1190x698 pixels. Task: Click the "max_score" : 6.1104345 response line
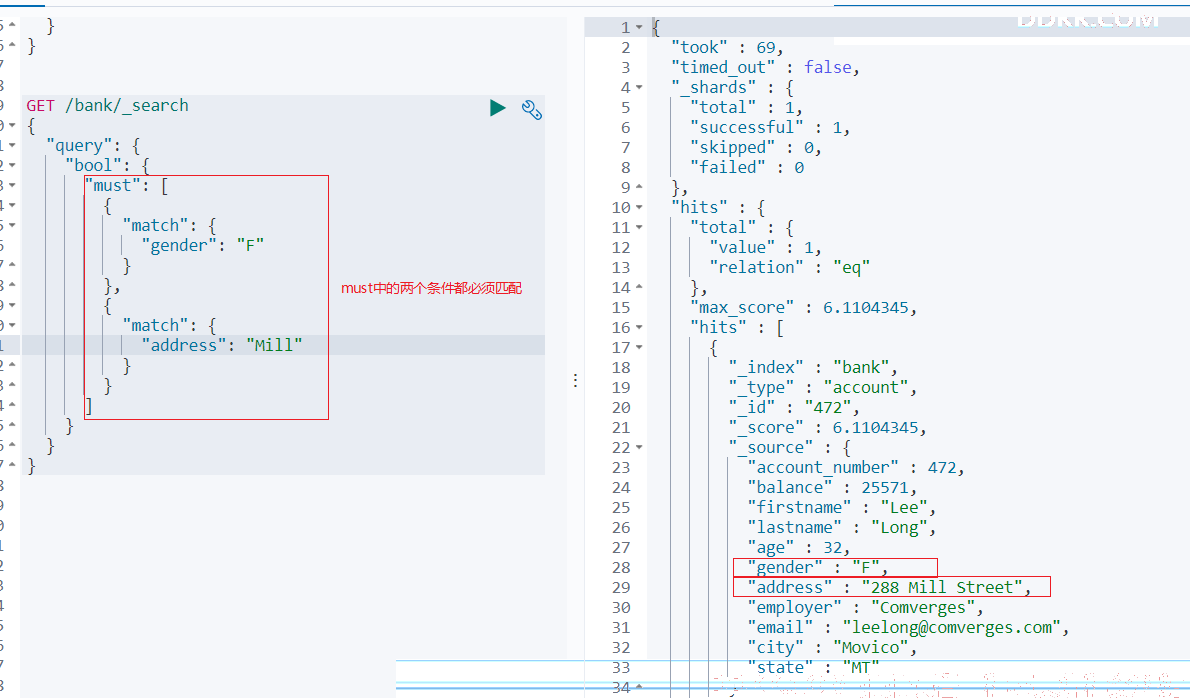(x=804, y=307)
